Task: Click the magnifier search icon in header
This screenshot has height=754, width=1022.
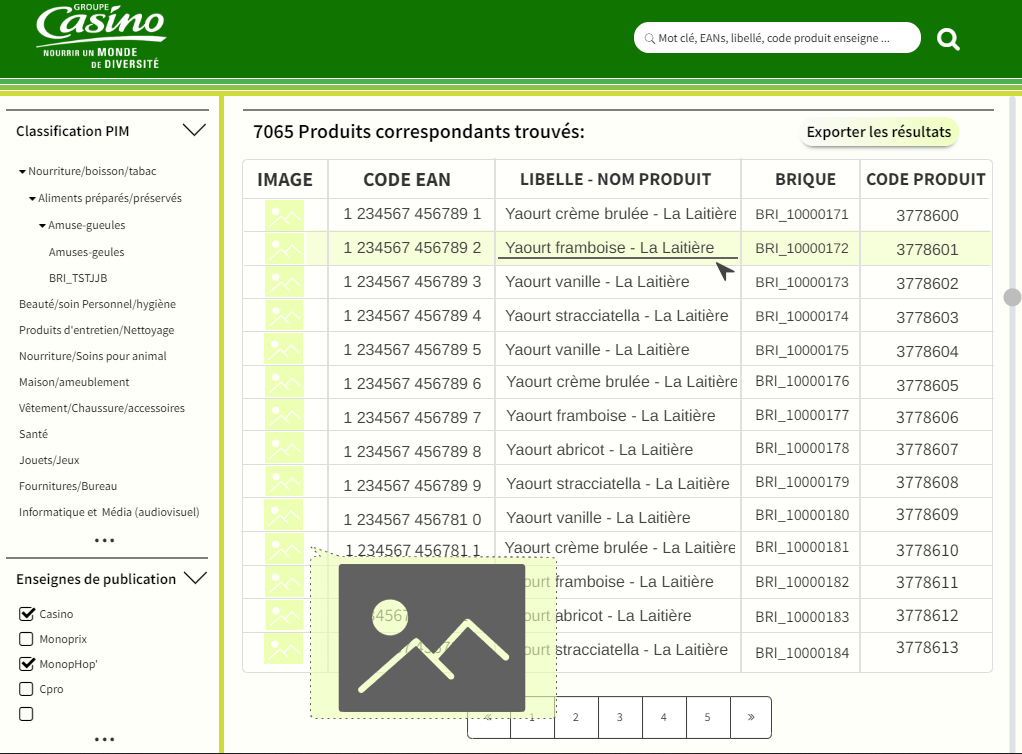Action: (x=948, y=40)
